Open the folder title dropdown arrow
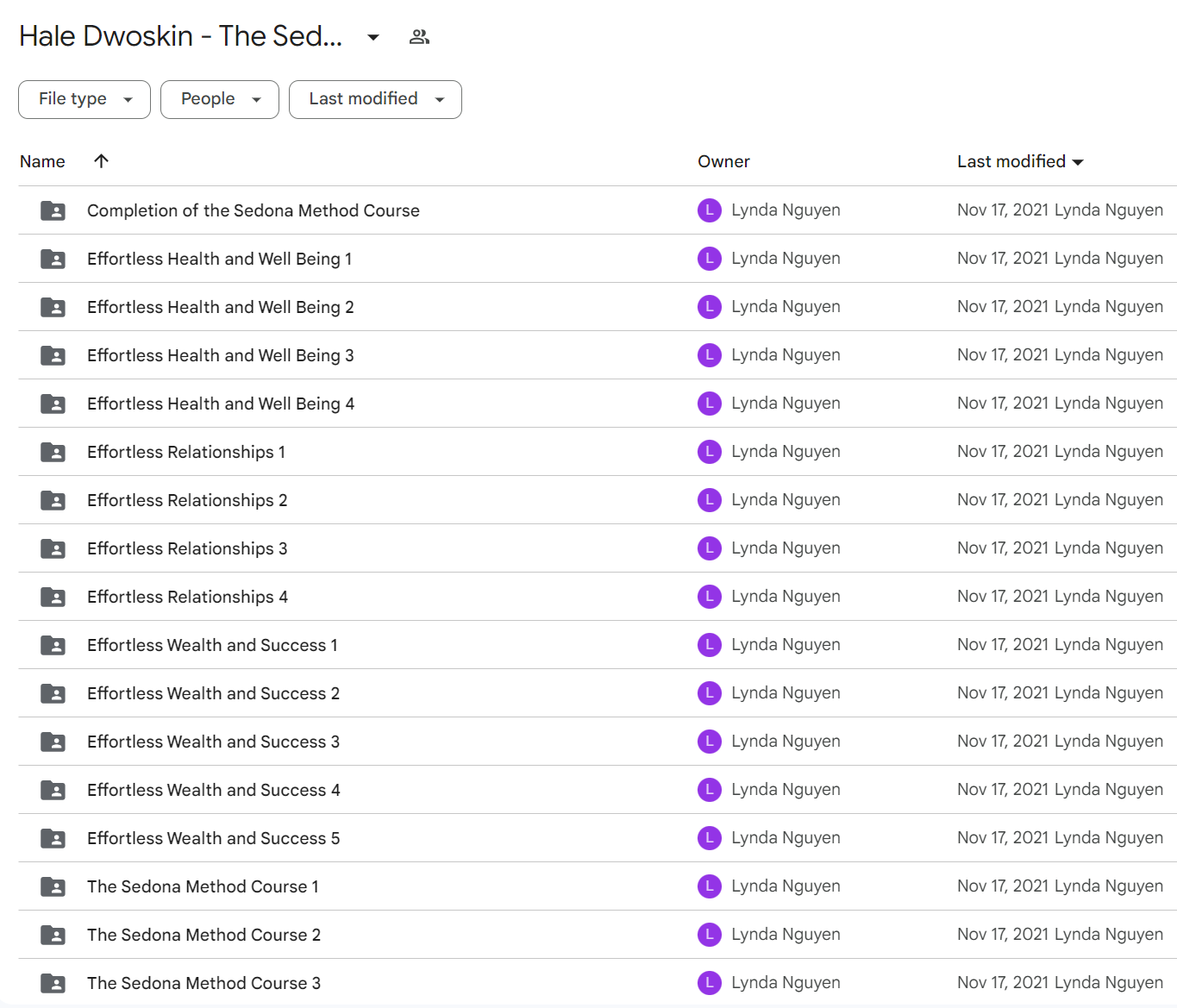The width and height of the screenshot is (1177, 1008). point(373,37)
